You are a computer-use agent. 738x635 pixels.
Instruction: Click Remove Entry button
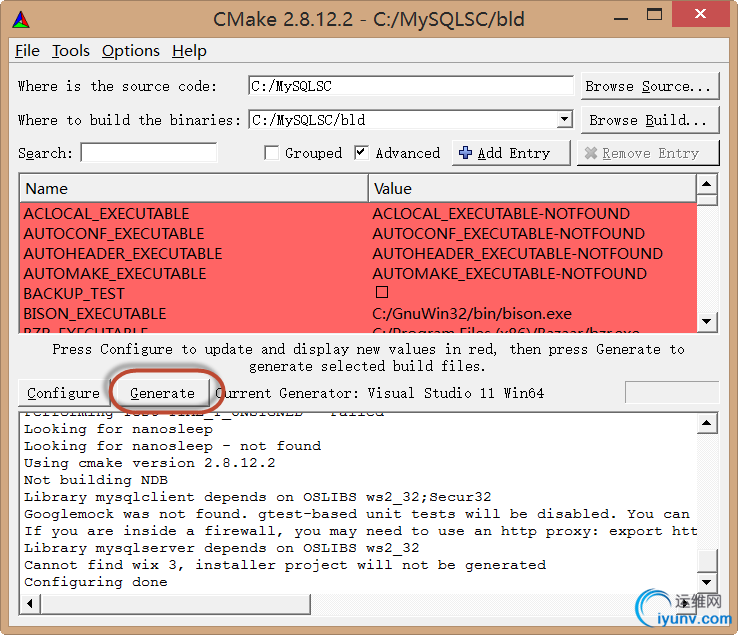click(649, 153)
